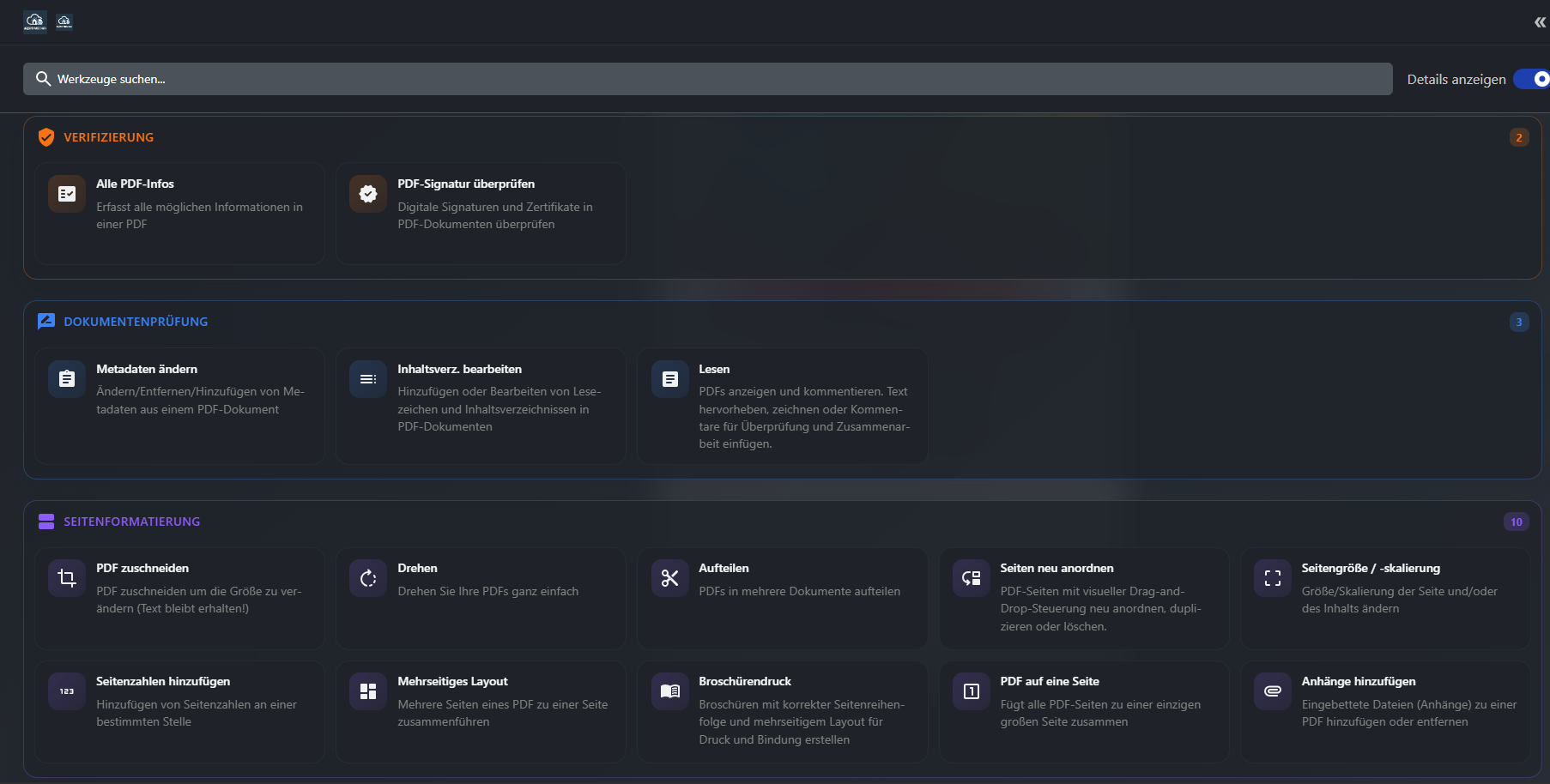Image resolution: width=1550 pixels, height=784 pixels.
Task: Collapse the Dokumentenprüfung section header
Action: (x=136, y=322)
